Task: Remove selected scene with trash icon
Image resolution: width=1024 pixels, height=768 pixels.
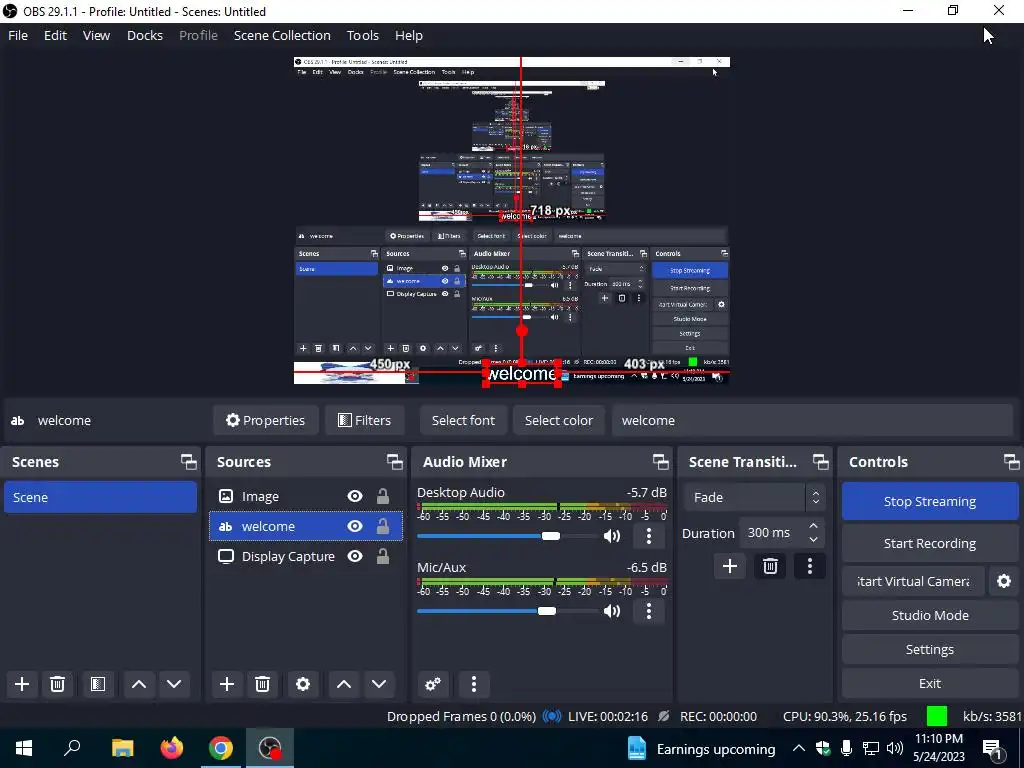Action: (57, 684)
